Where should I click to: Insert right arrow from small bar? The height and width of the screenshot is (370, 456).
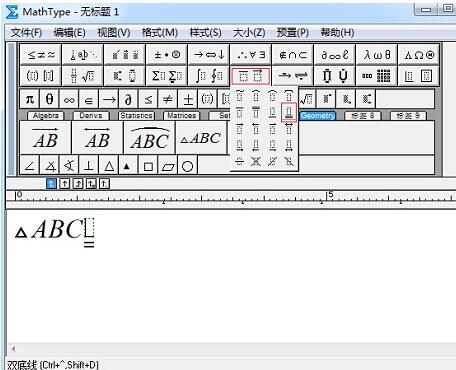[x=108, y=99]
